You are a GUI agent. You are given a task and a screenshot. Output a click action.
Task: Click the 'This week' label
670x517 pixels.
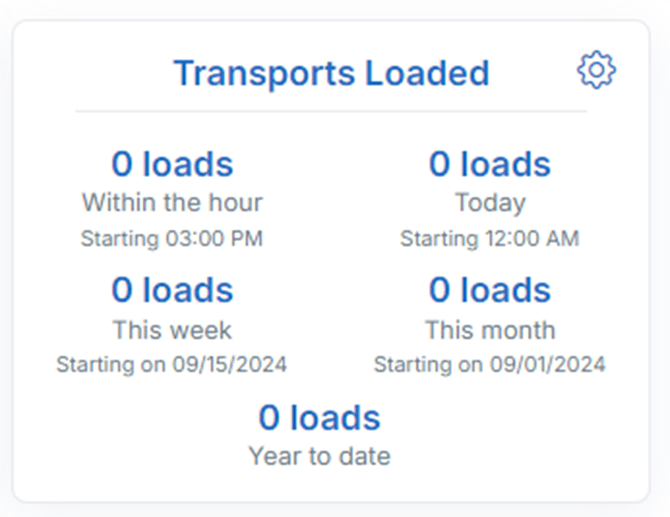tap(172, 330)
